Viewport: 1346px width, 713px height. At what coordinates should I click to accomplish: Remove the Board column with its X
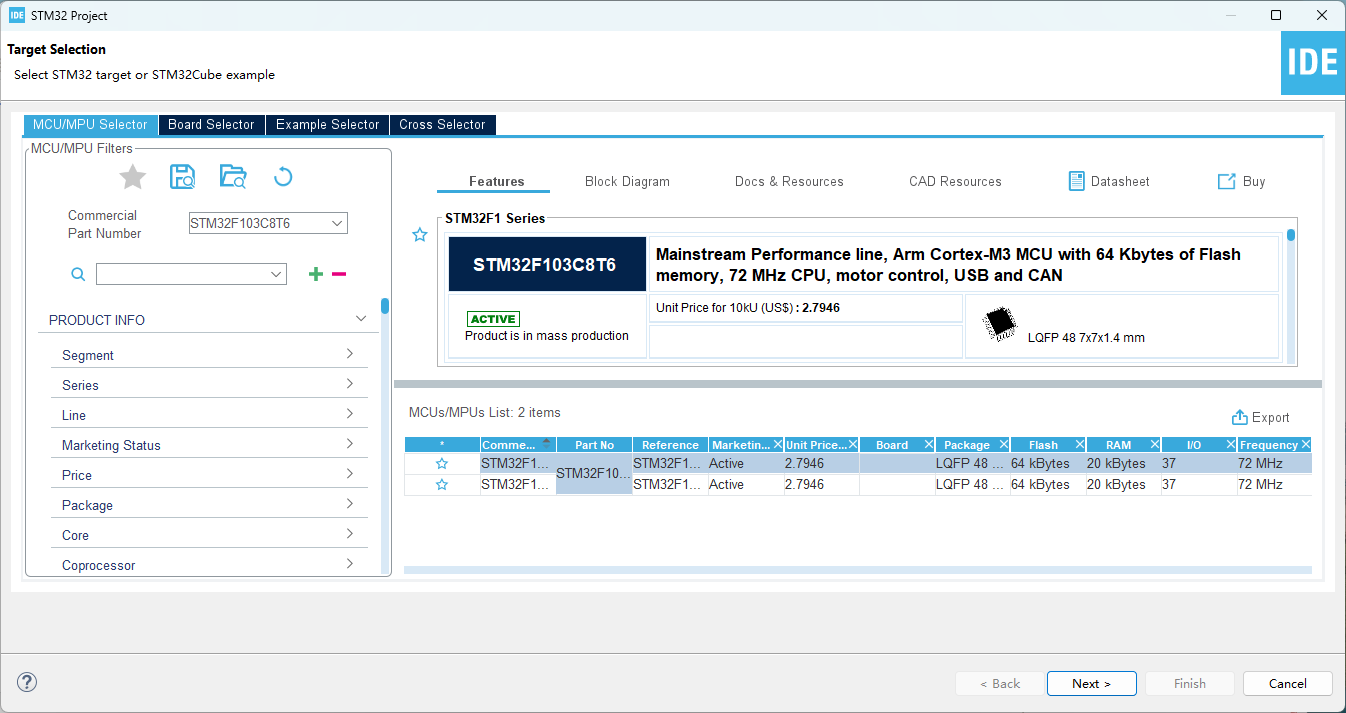pyautogui.click(x=928, y=445)
